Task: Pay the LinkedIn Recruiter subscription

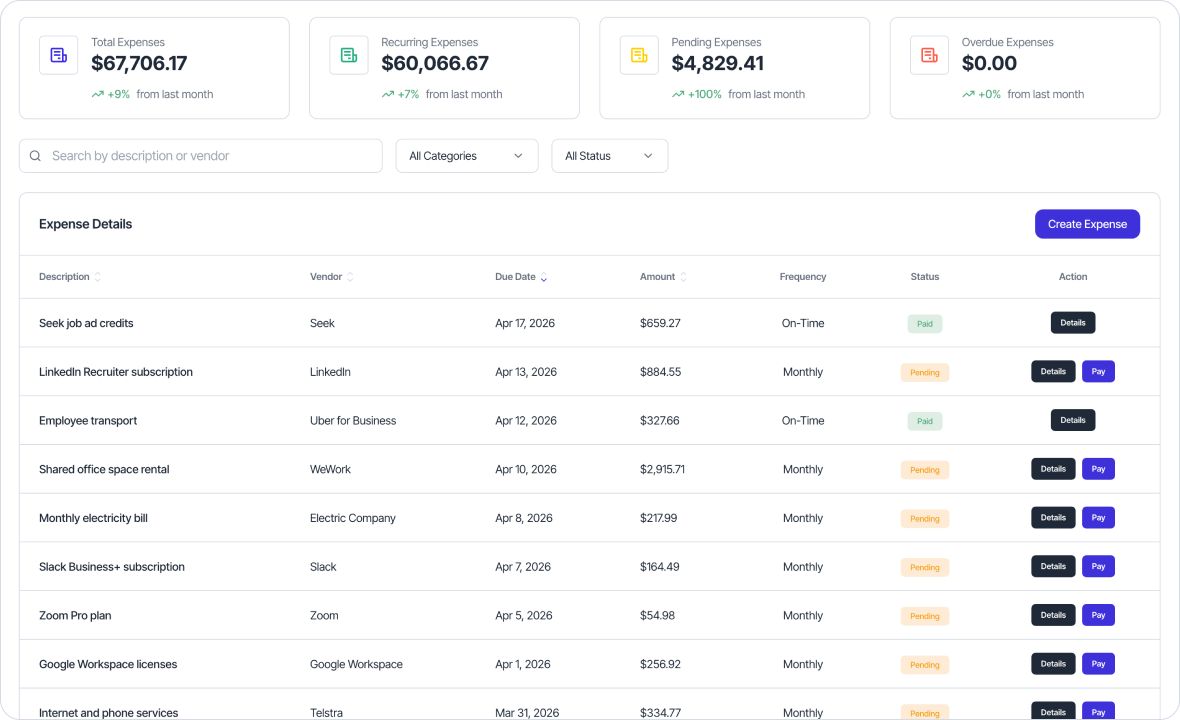Action: pos(1098,371)
